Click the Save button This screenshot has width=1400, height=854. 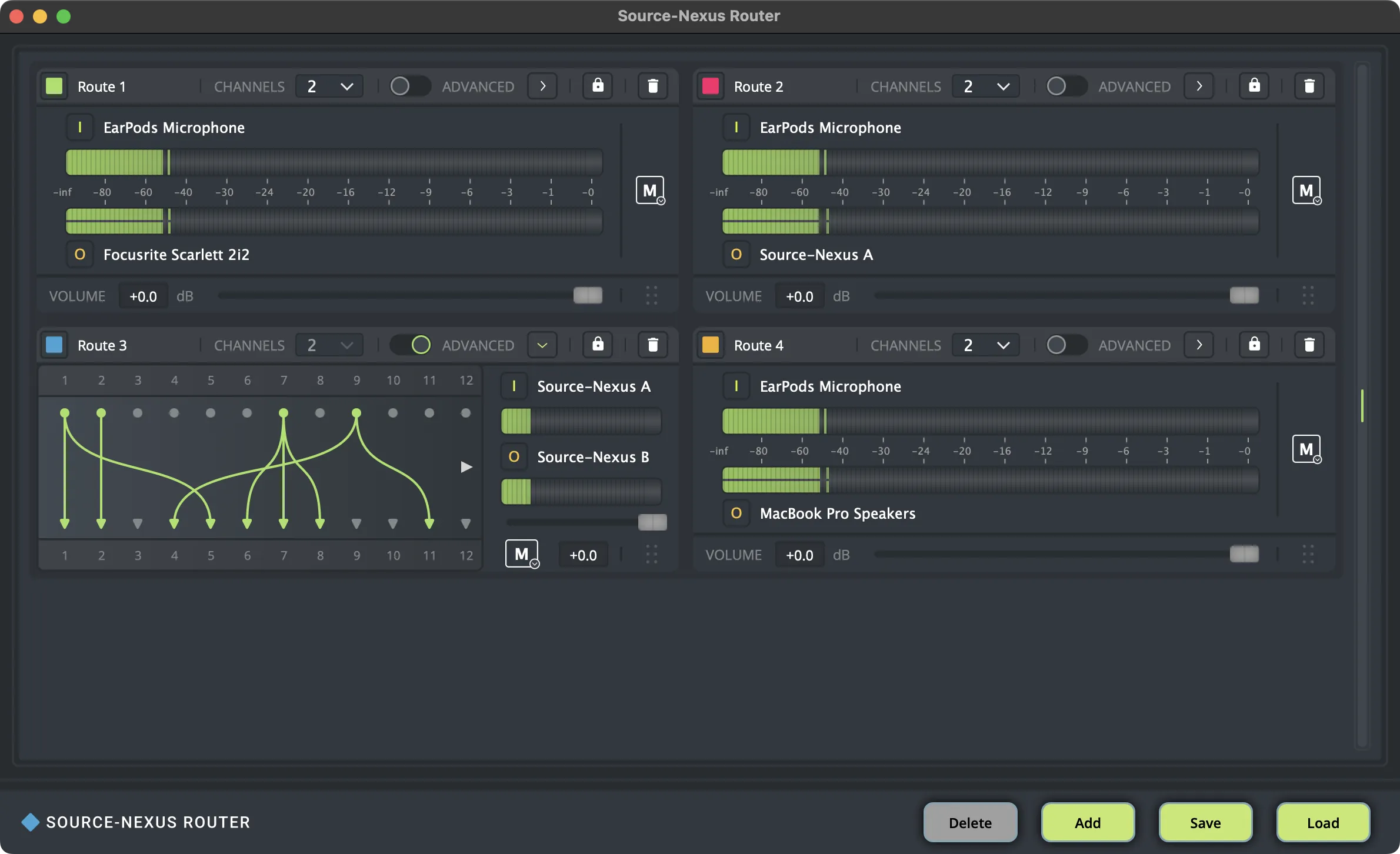point(1205,822)
